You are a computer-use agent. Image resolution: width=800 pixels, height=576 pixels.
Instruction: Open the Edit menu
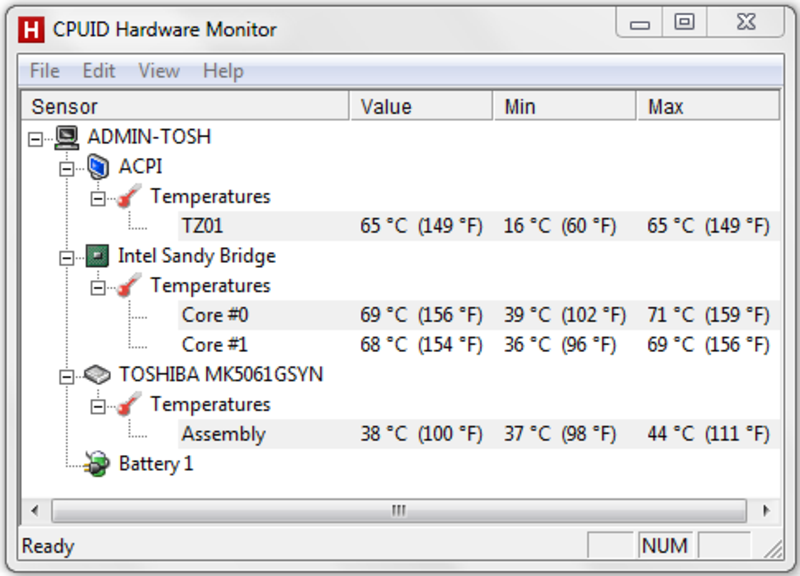[x=99, y=71]
